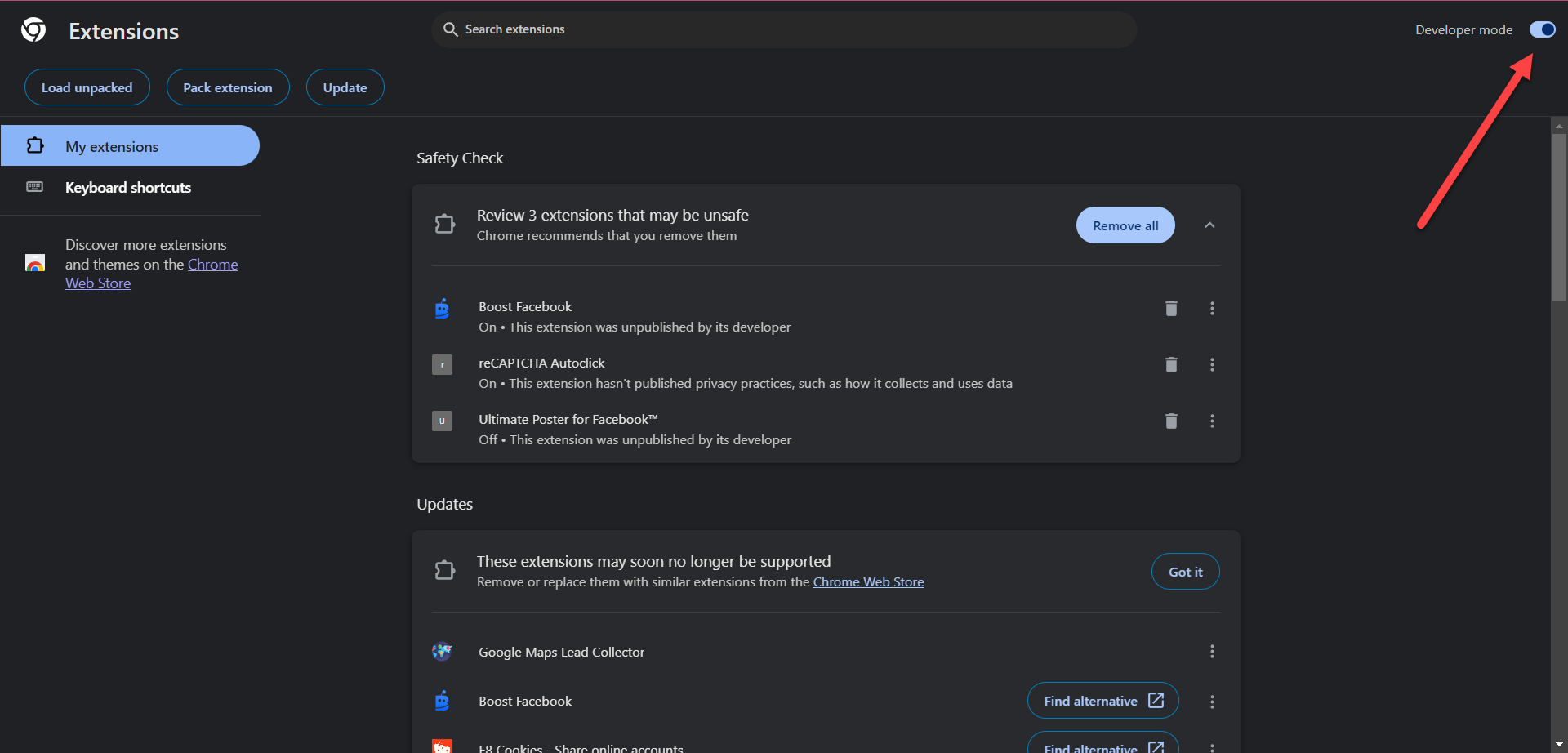
Task: Disable Developer mode
Action: click(1543, 29)
